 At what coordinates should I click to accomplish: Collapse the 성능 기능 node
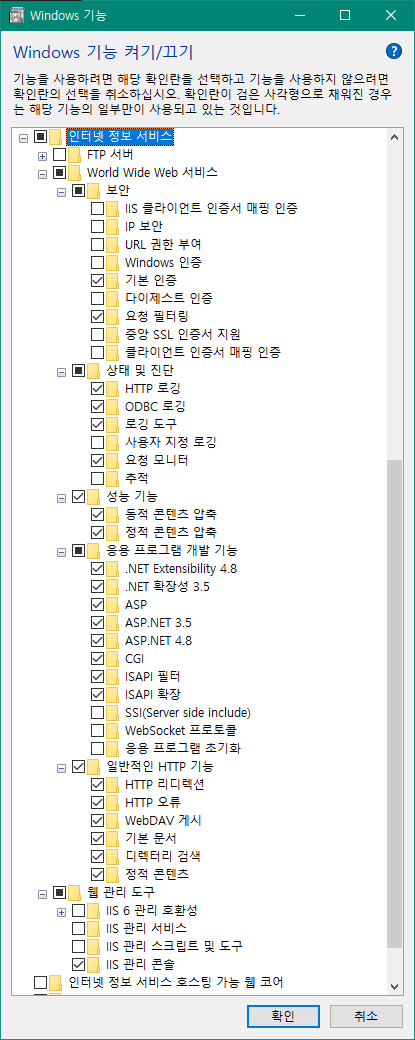click(62, 496)
